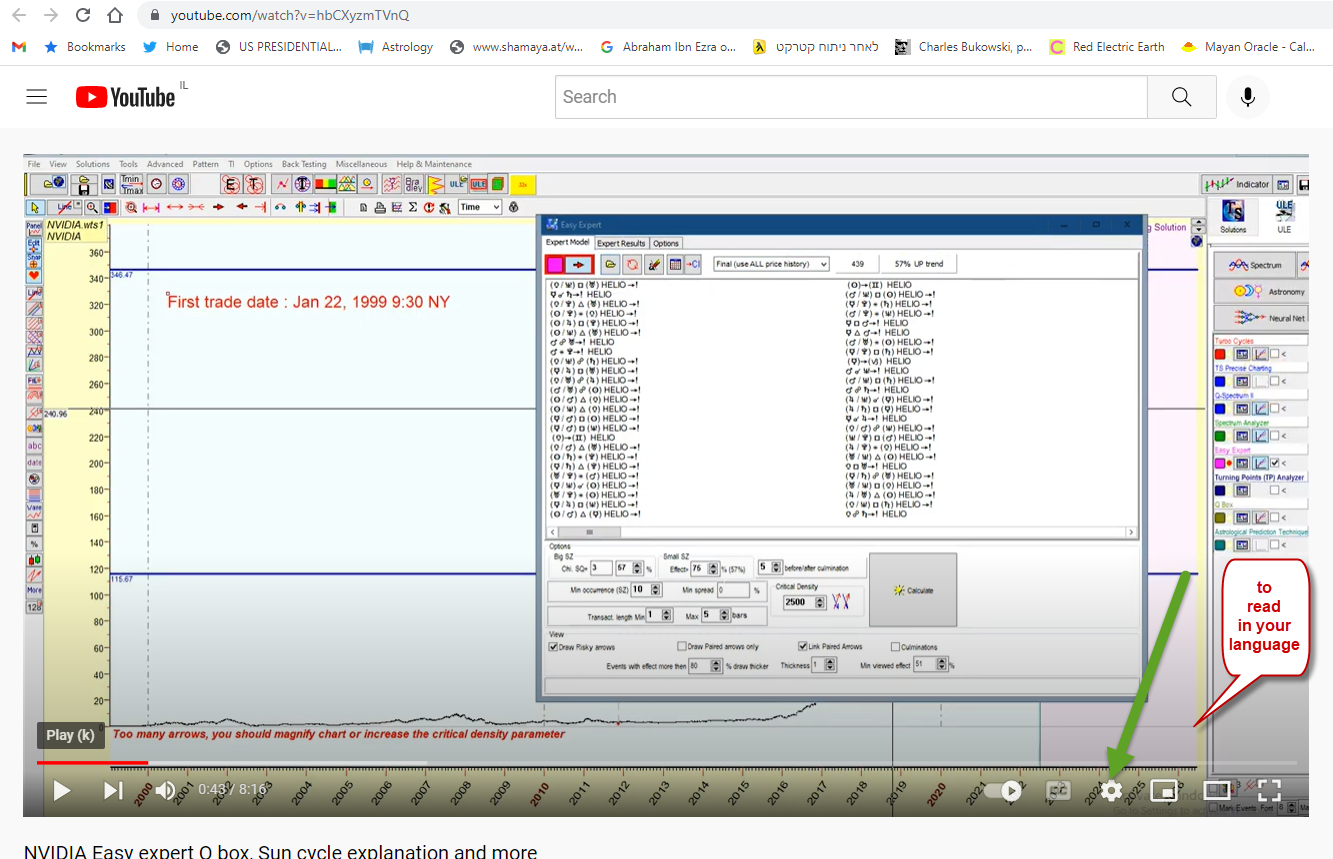The width and height of the screenshot is (1333, 859).
Task: Click the YouTube logo
Action: [x=125, y=97]
